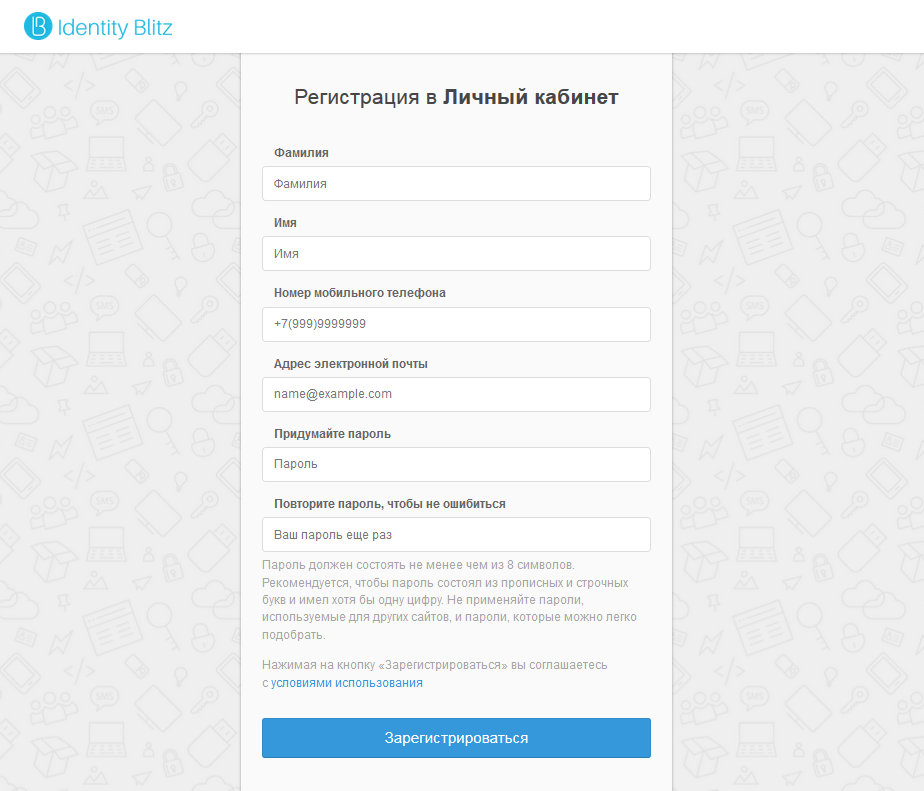Select the mobile phone number field

click(x=456, y=324)
